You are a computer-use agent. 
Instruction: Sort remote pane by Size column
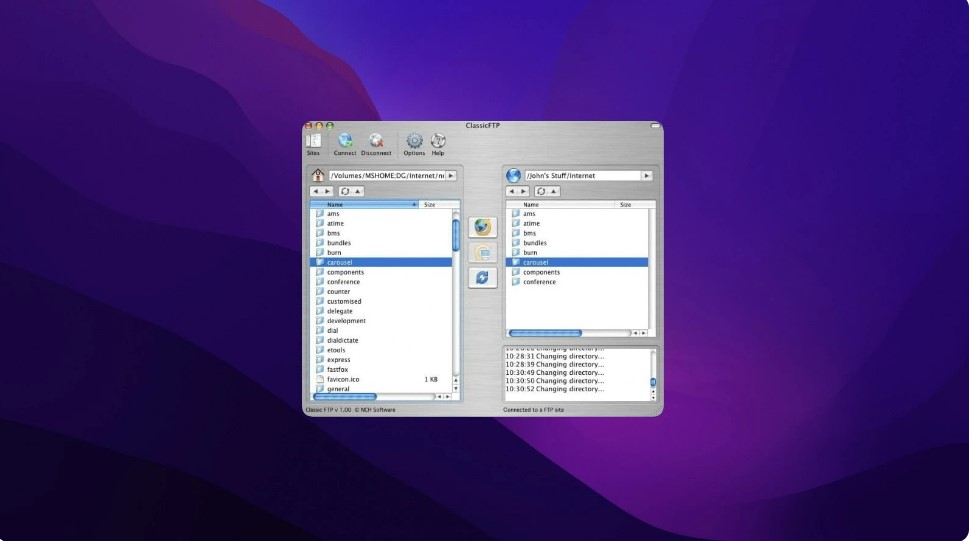(635, 205)
